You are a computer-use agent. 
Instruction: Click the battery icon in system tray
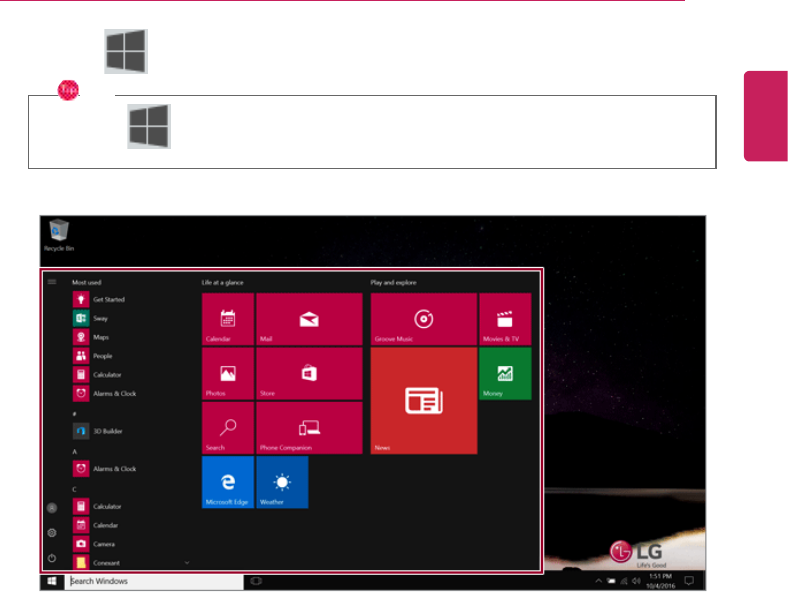point(611,581)
